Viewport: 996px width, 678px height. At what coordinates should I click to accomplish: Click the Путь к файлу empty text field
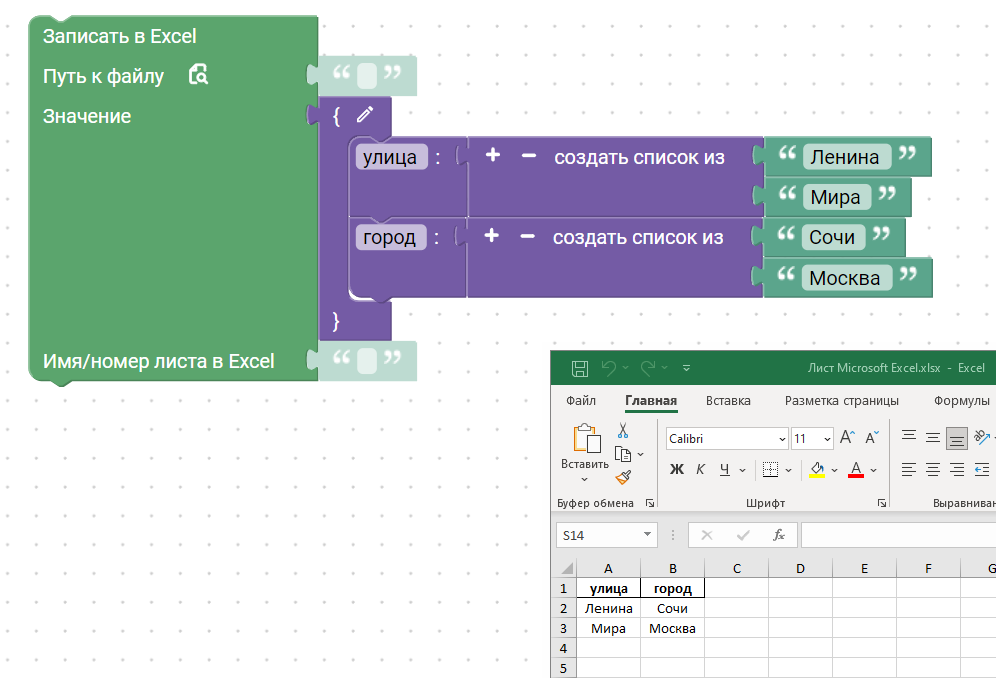coord(367,76)
